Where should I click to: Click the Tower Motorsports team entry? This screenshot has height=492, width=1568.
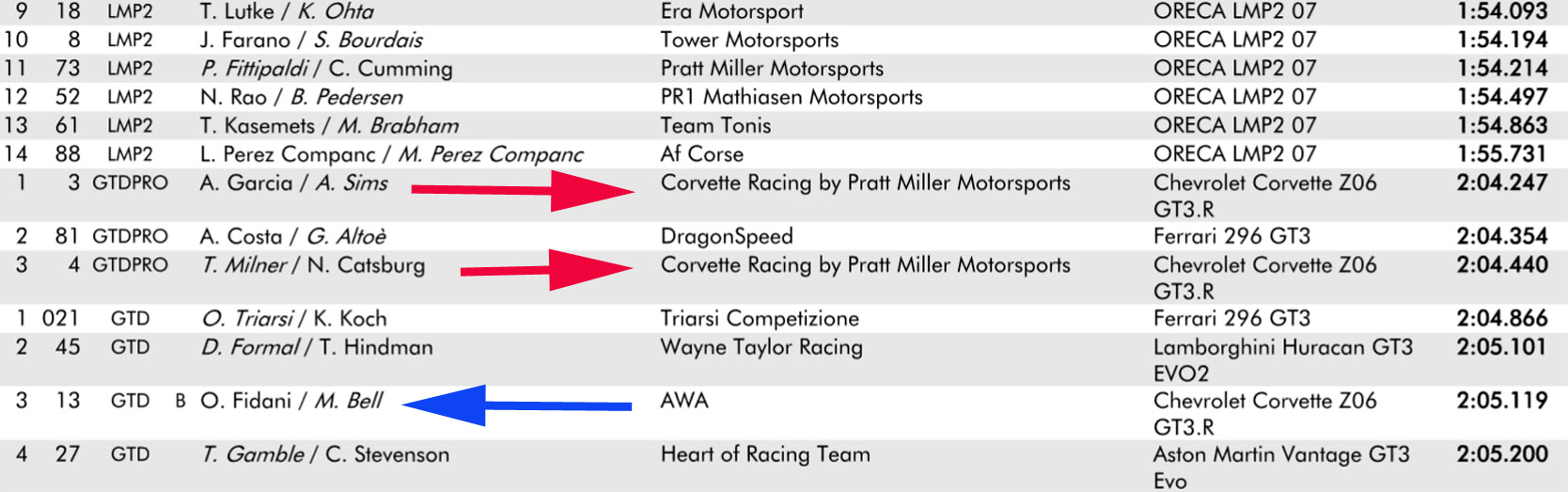tap(749, 40)
